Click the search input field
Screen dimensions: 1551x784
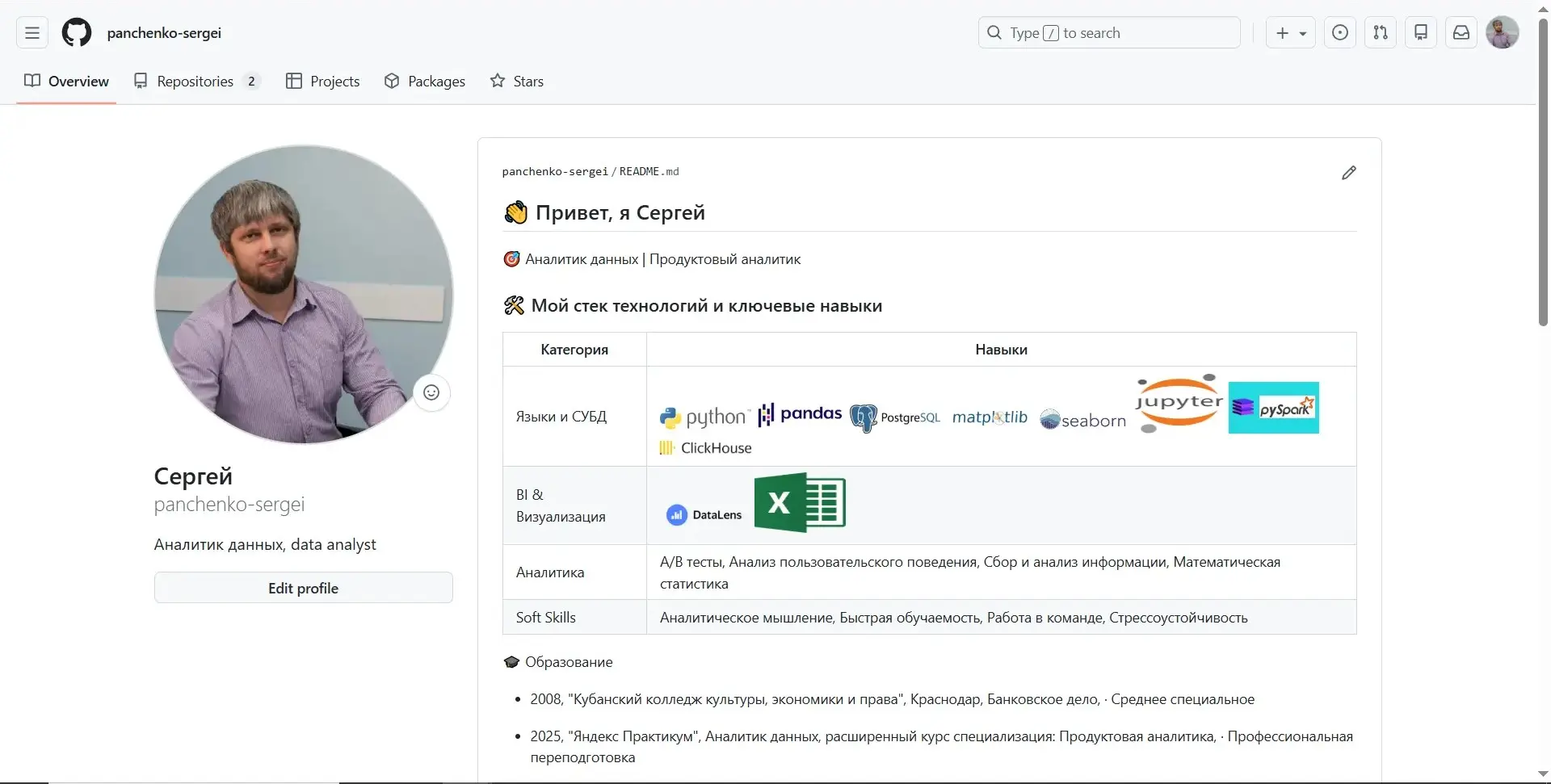tap(1107, 32)
